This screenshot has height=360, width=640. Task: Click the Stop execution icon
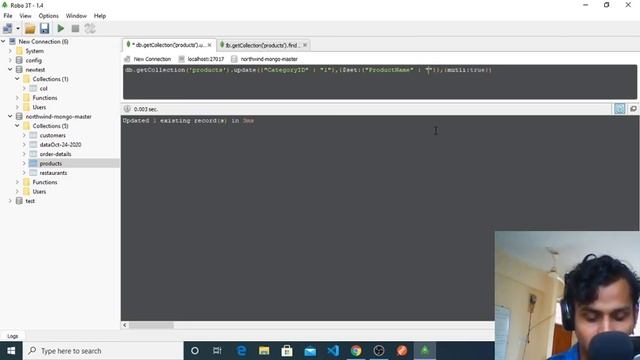tap(75, 28)
